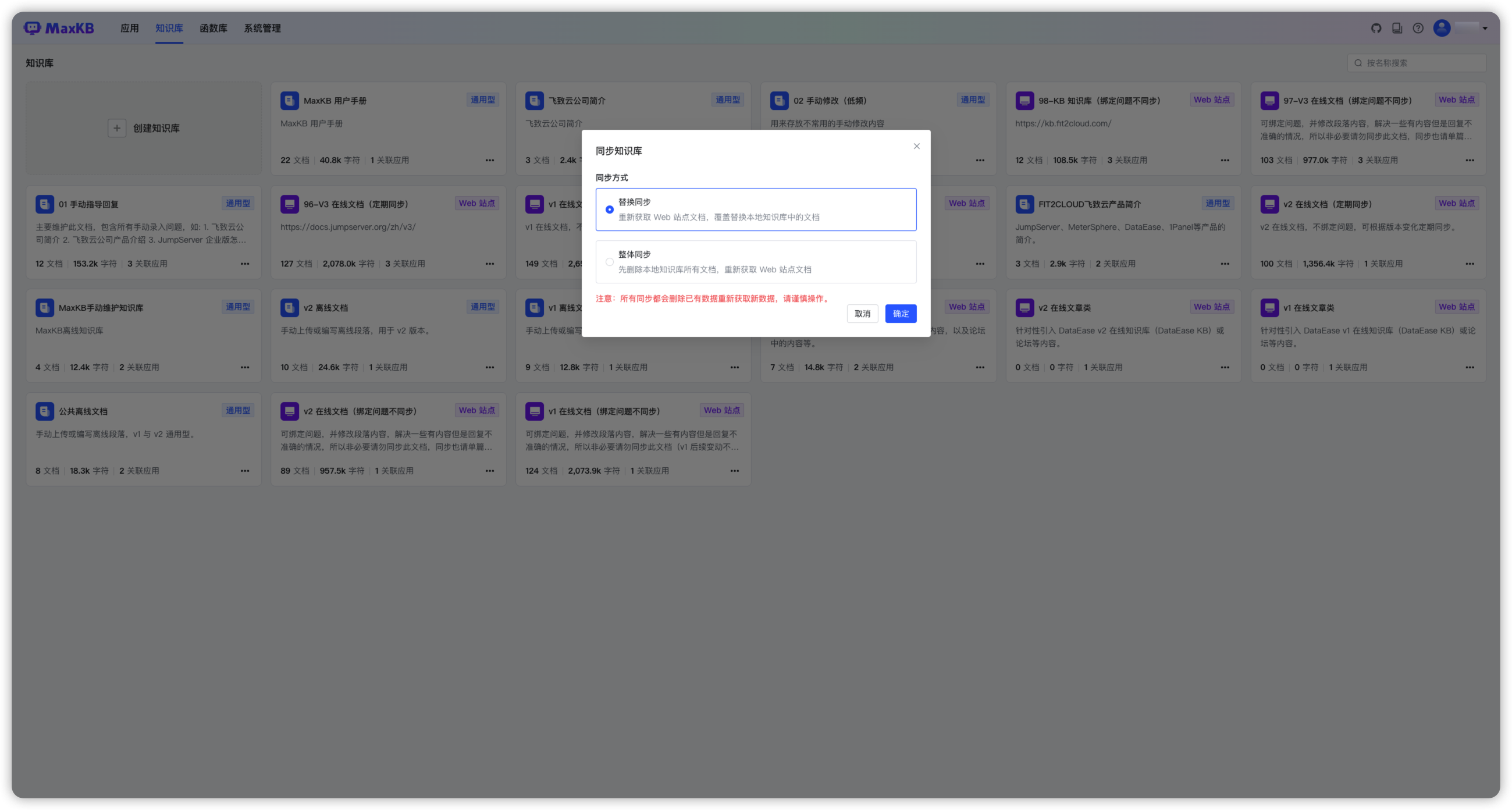
Task: Click plus icon to create knowledge base
Action: (x=117, y=128)
